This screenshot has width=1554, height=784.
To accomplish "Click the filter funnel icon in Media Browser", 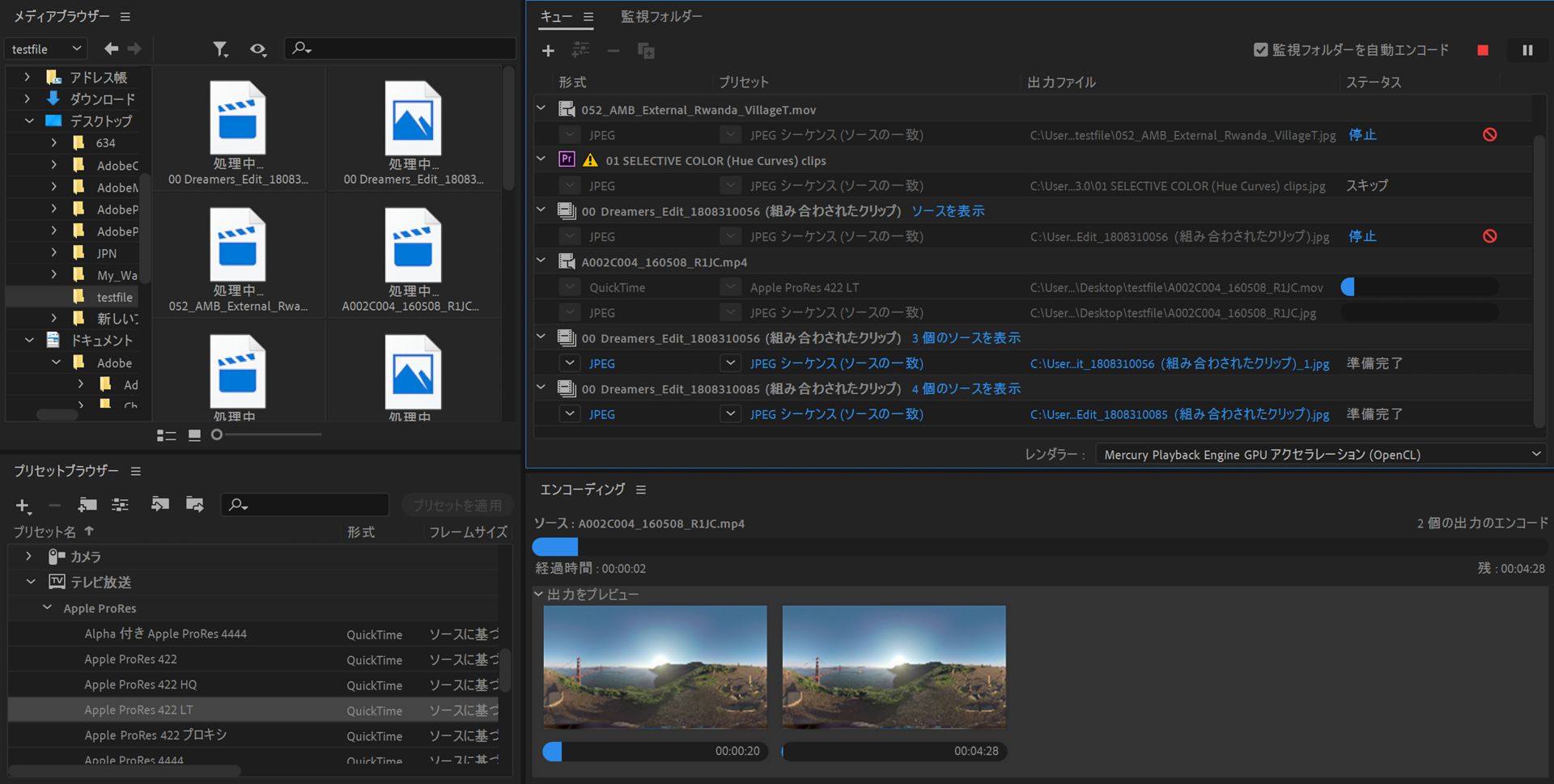I will point(219,49).
